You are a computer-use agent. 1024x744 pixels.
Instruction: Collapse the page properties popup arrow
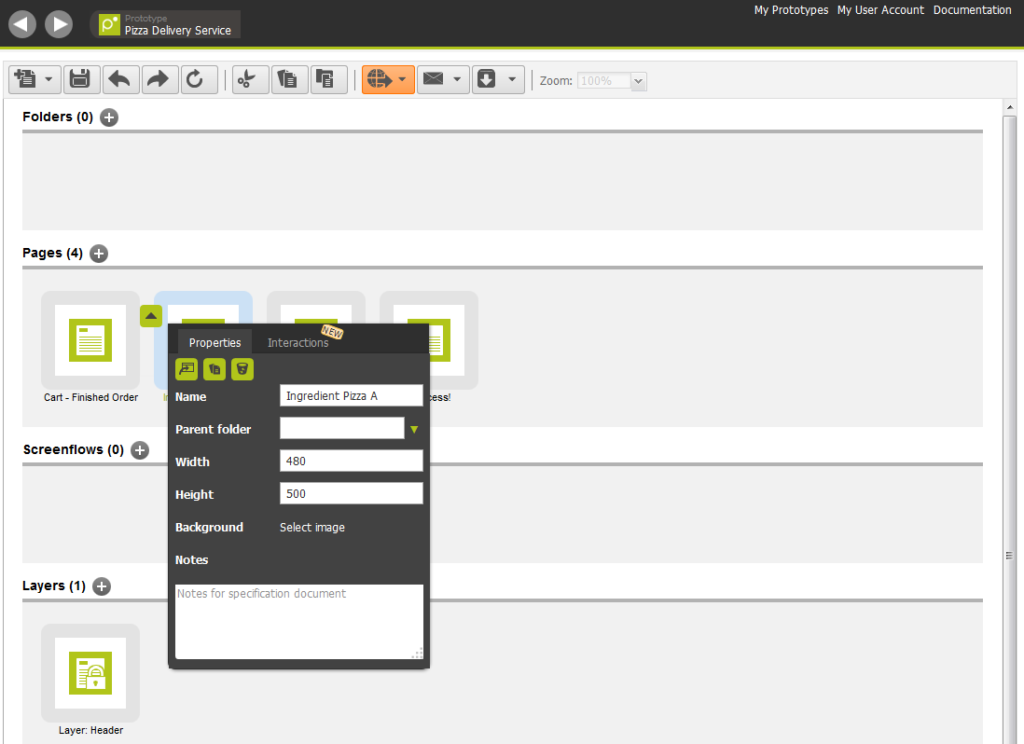pos(151,316)
